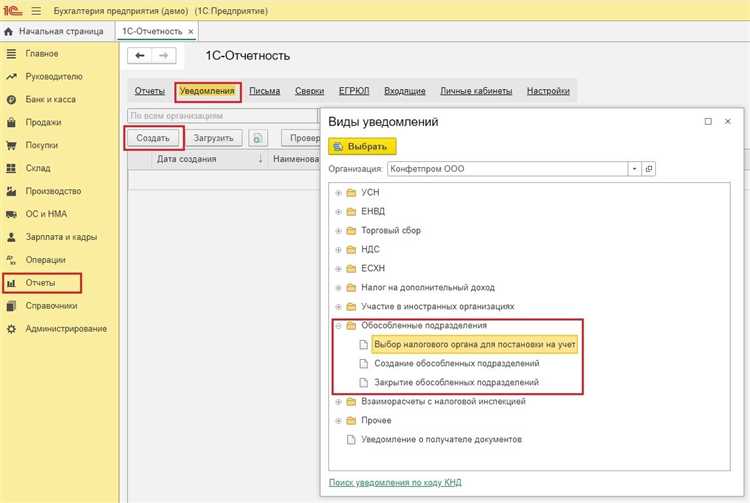
Task: Switch to Сверки tab
Action: click(309, 91)
